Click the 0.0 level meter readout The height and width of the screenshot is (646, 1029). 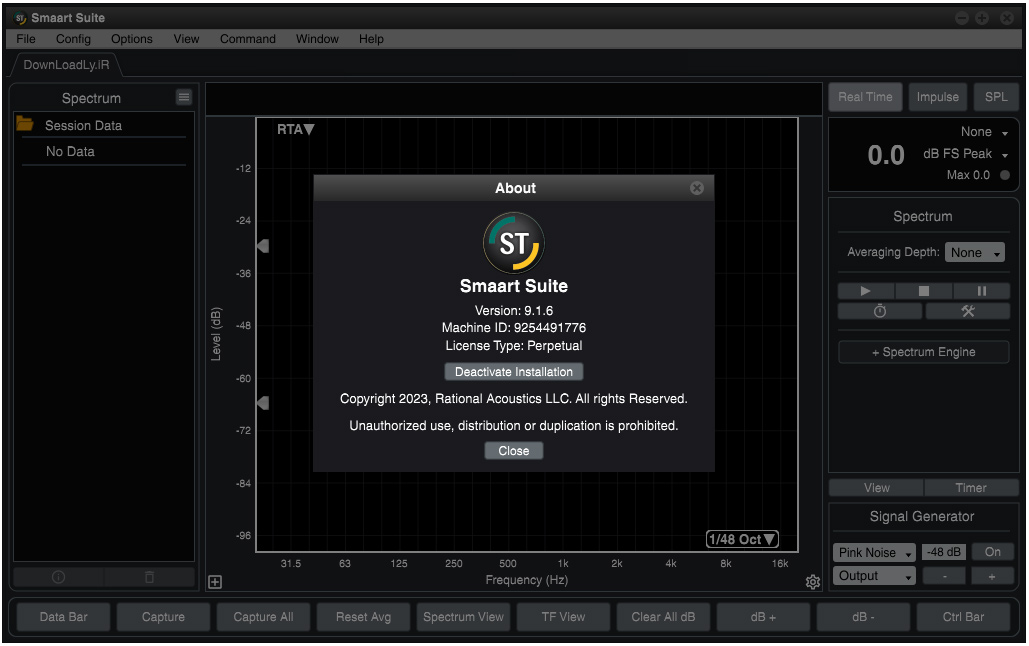(886, 156)
